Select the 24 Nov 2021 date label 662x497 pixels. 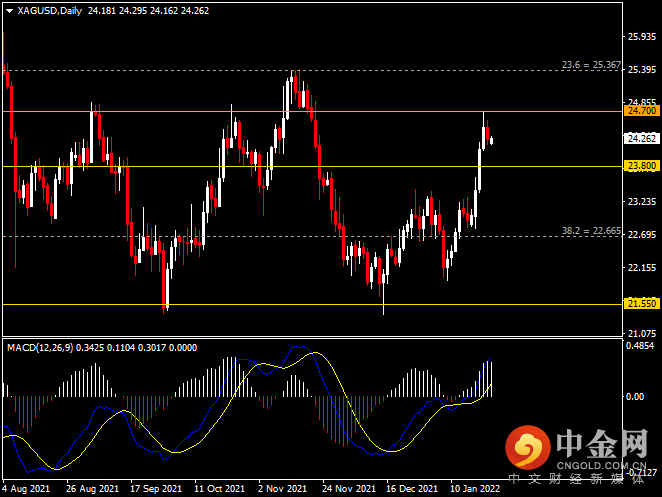pos(349,489)
